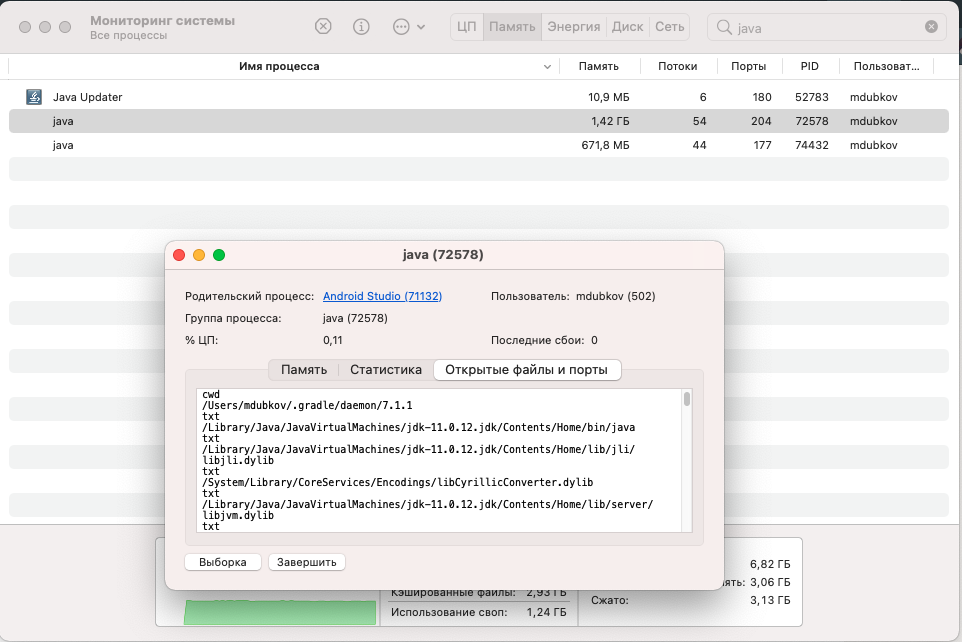Viewport: 962px width, 642px height.
Task: Minimize the java (72578) info window
Action: click(199, 255)
